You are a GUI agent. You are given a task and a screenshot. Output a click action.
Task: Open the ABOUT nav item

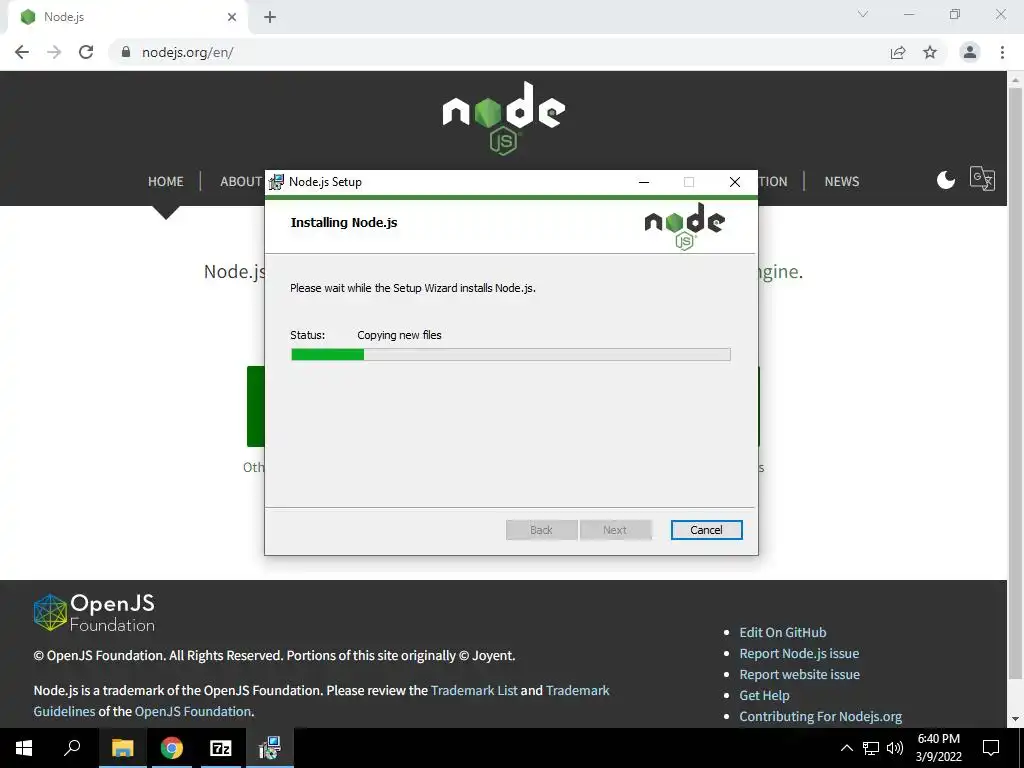(x=241, y=182)
